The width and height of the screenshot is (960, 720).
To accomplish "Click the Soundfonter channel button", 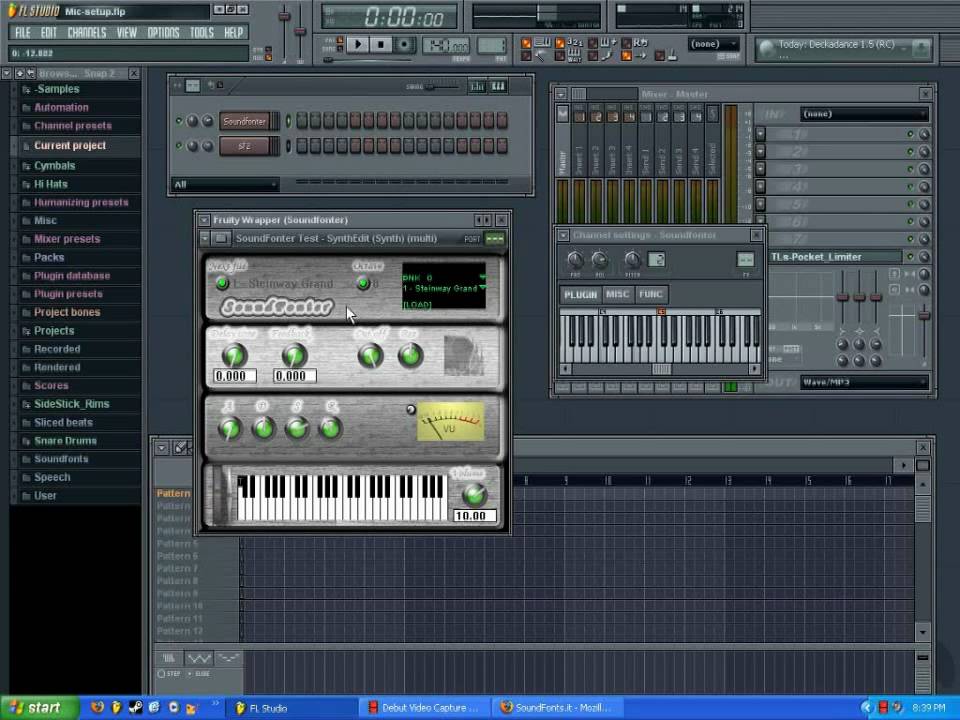I will coord(245,121).
